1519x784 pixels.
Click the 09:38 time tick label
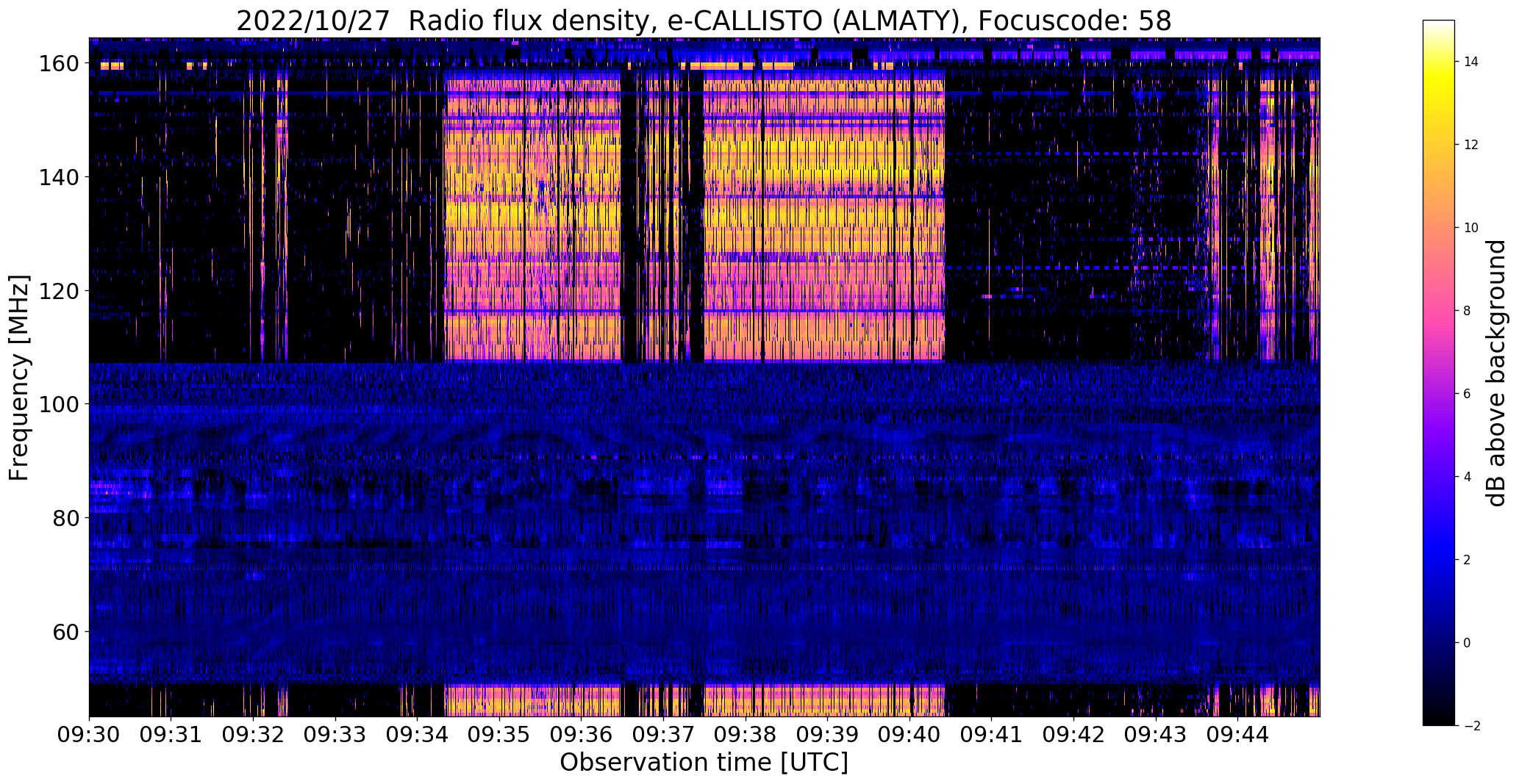[x=746, y=734]
